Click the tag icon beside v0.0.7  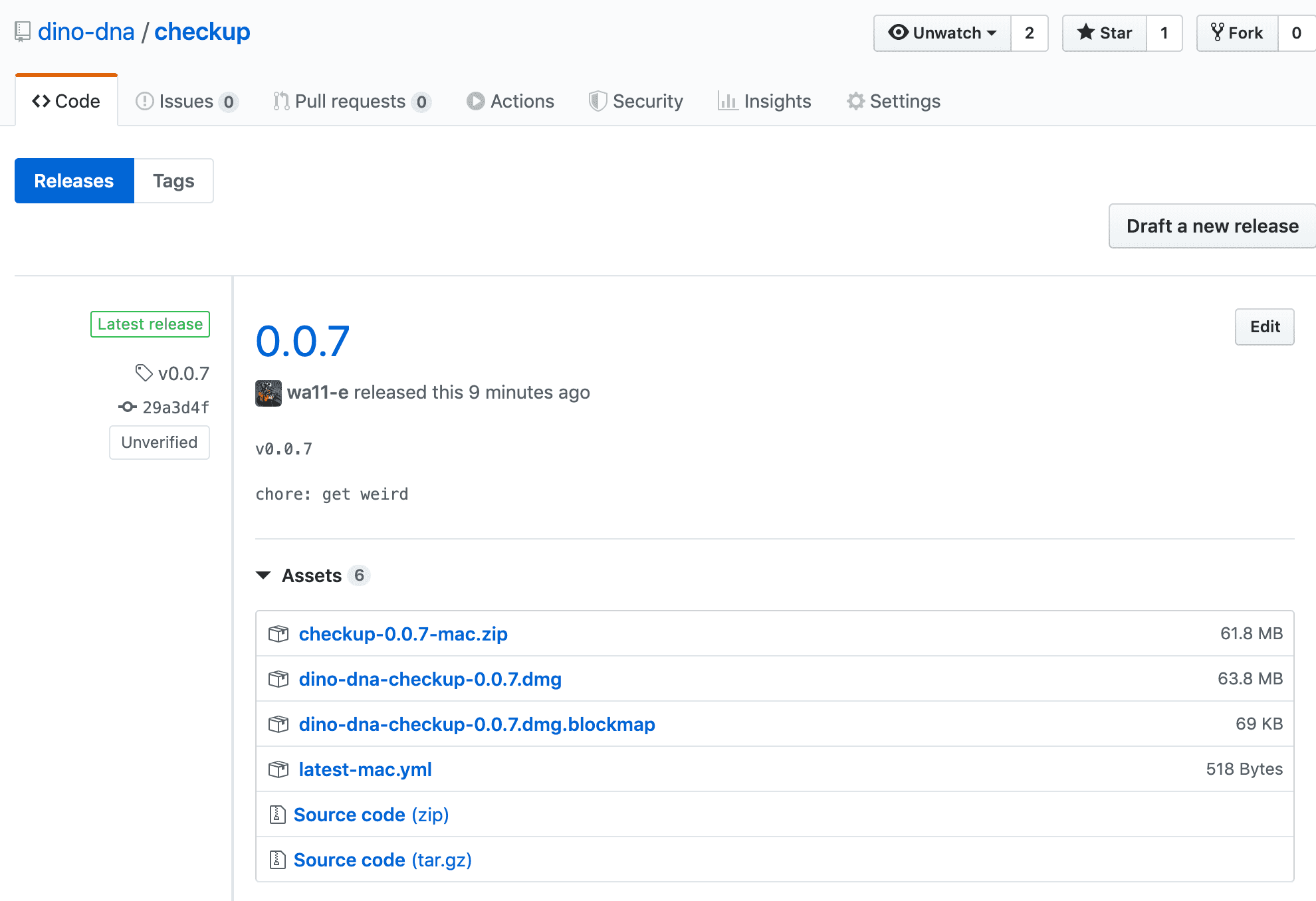click(144, 373)
